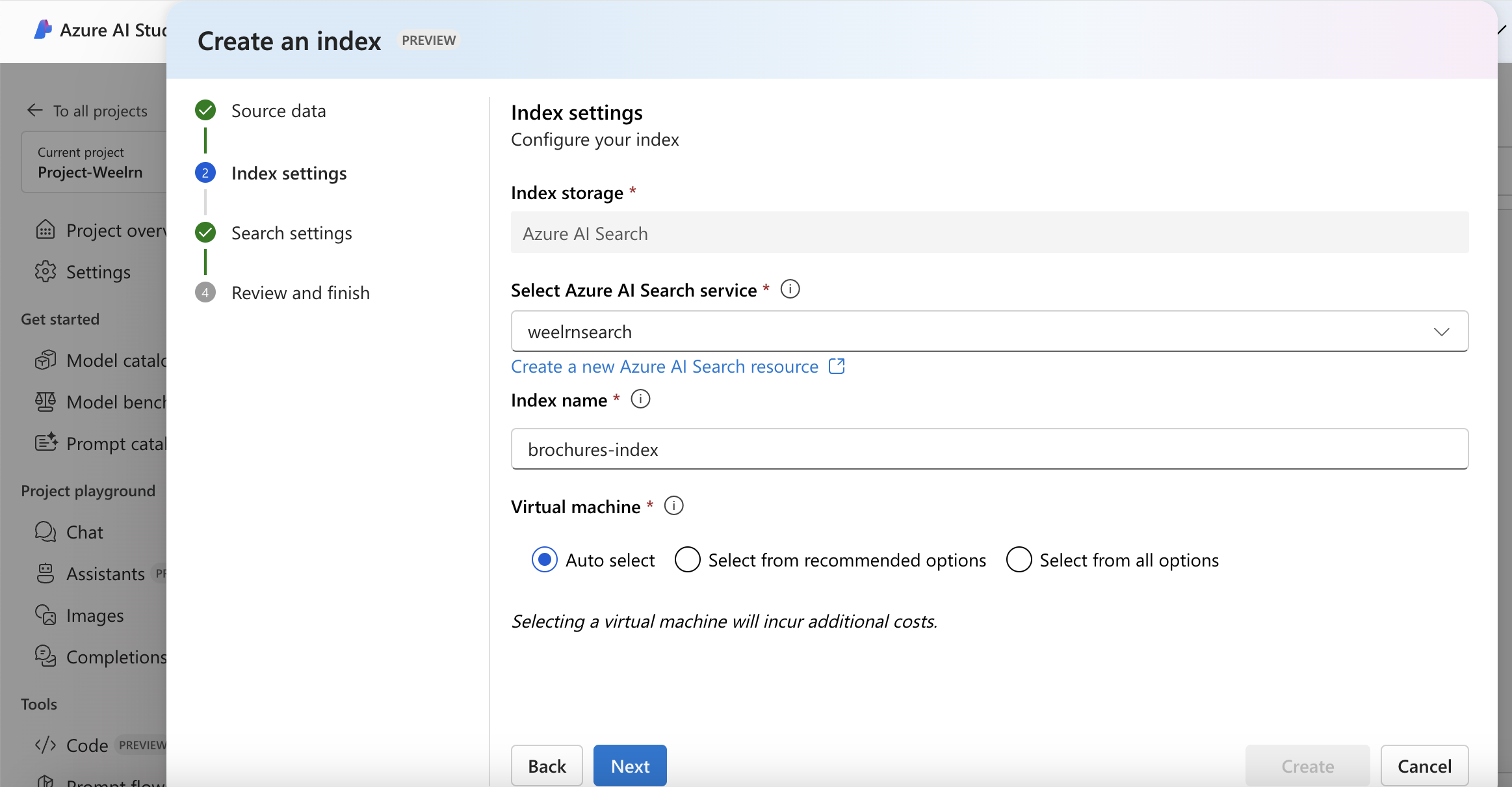The width and height of the screenshot is (1512, 787).
Task: Click the Index storage Azure AI Search field
Action: click(989, 232)
